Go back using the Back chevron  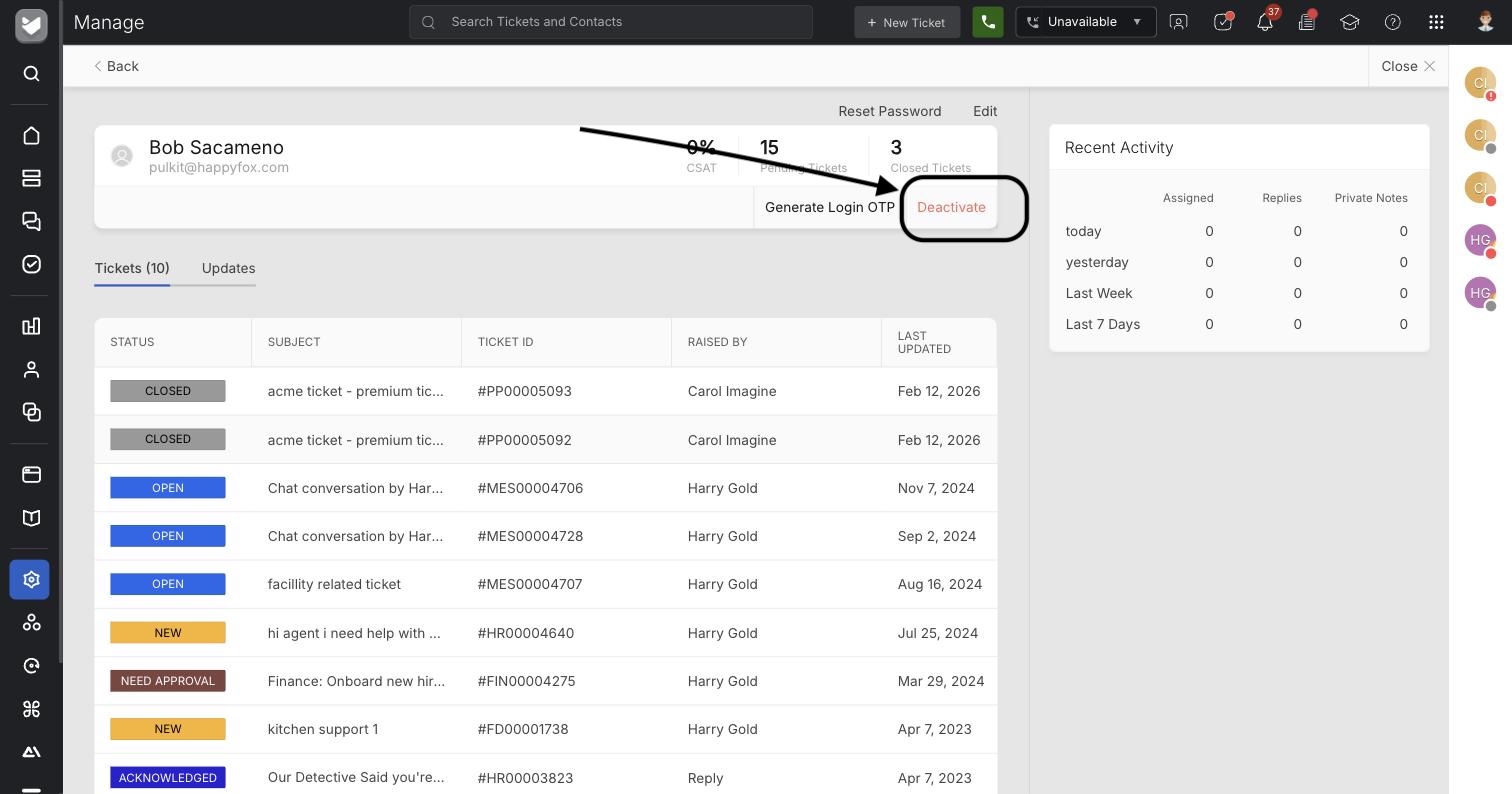[116, 66]
